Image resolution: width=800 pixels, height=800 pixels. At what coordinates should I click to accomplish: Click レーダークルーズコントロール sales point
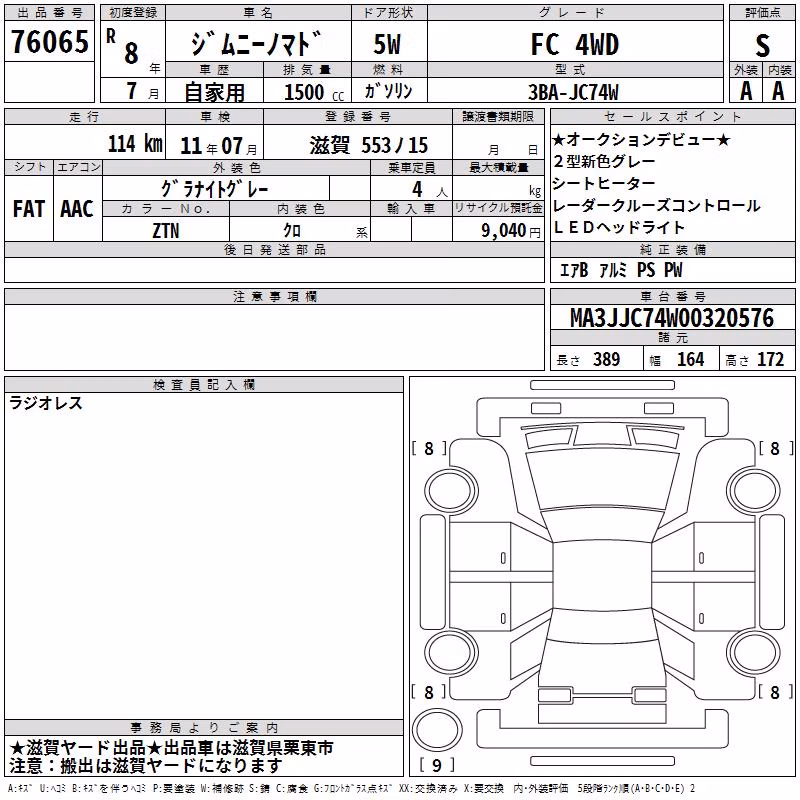coord(656,206)
